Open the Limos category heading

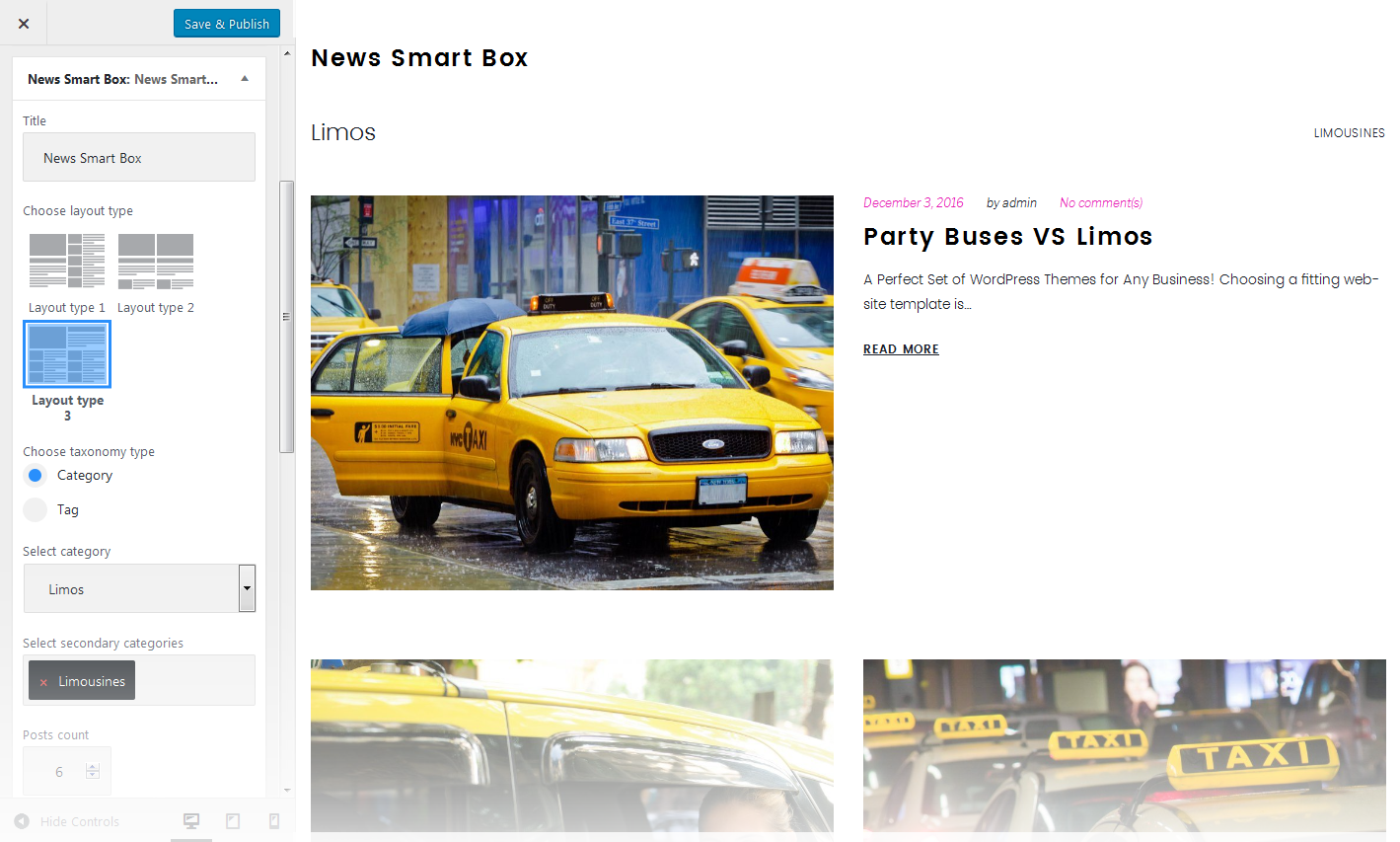tap(343, 132)
